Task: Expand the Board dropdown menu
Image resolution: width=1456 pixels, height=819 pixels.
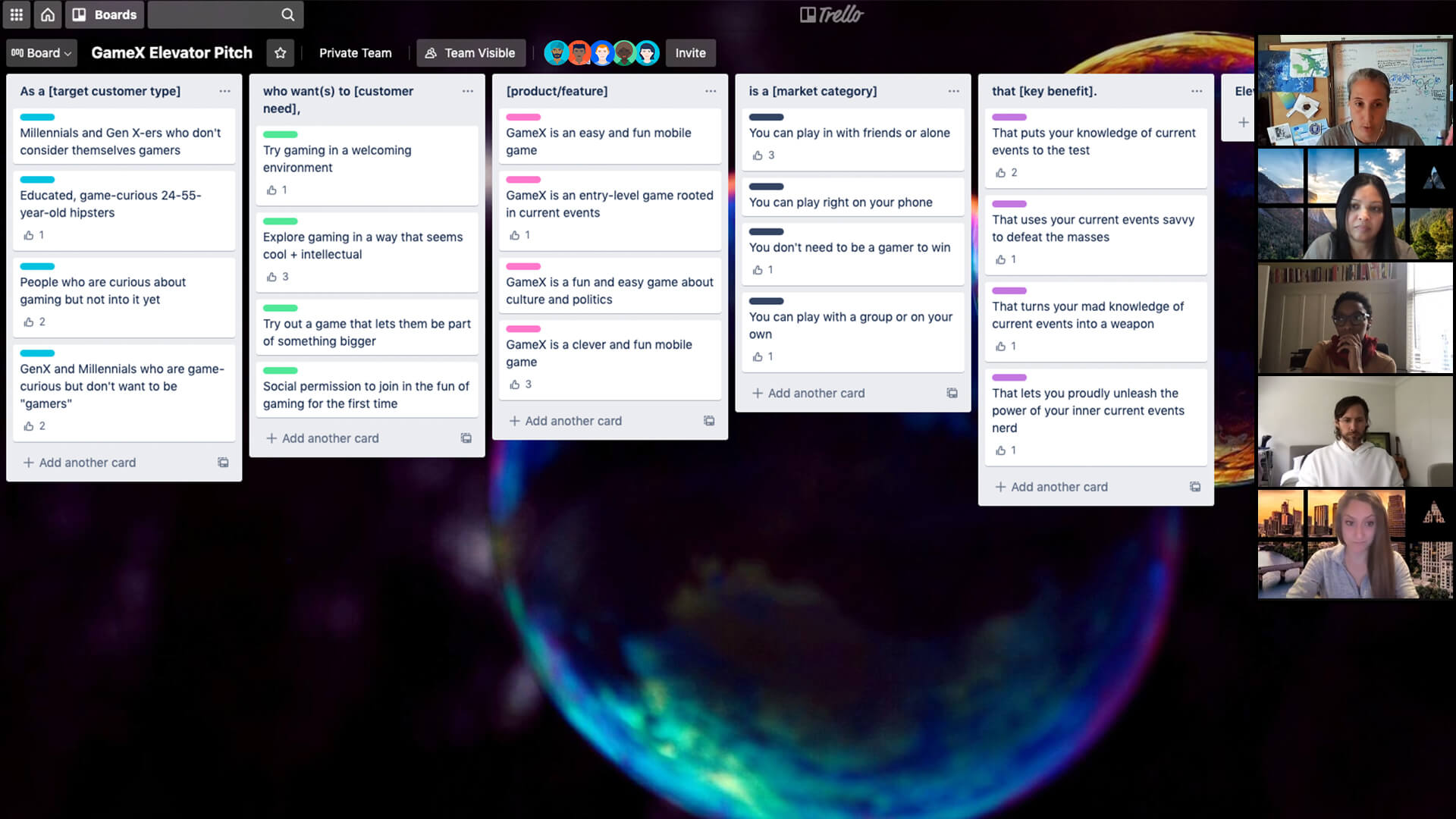Action: [x=41, y=53]
